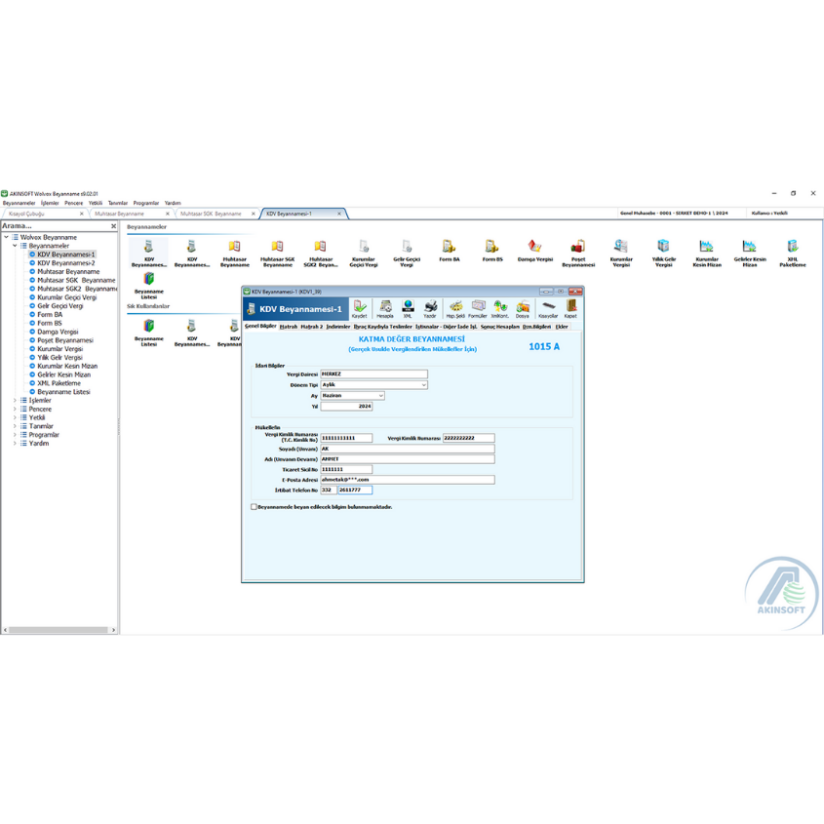This screenshot has height=824, width=824.
Task: Click the Kapat close icon in the dialog toolbar
Action: click(x=571, y=308)
